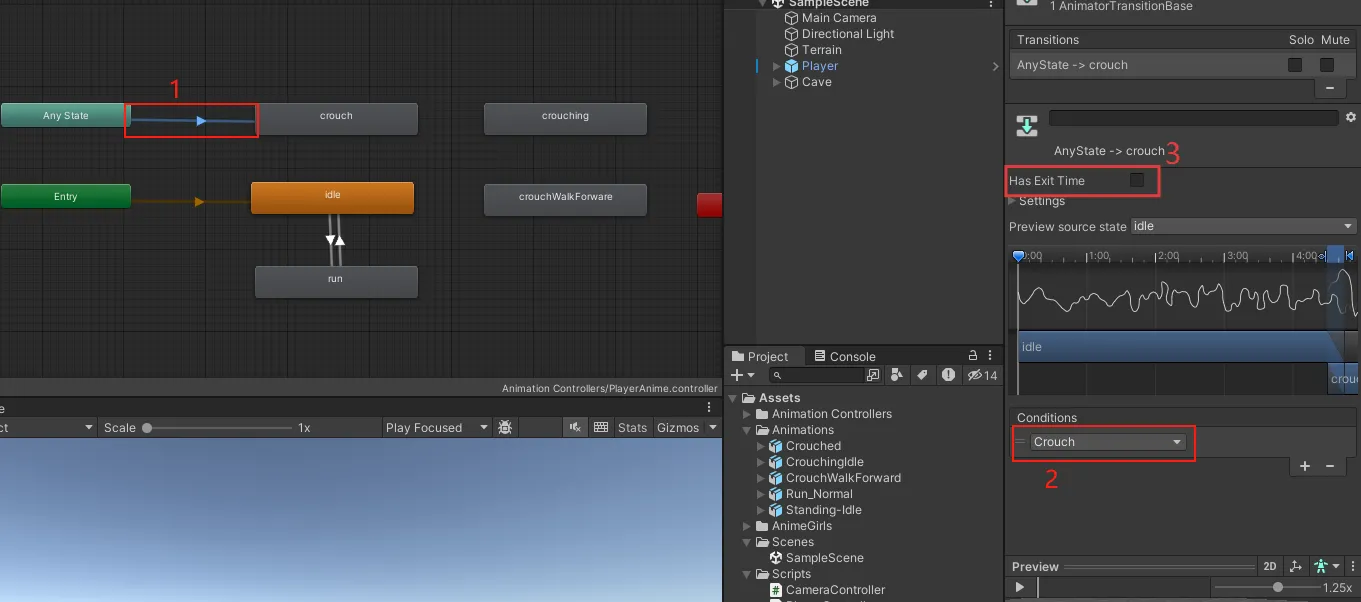Click the preview pivot axes icon
This screenshot has width=1361, height=602.
click(x=1296, y=567)
